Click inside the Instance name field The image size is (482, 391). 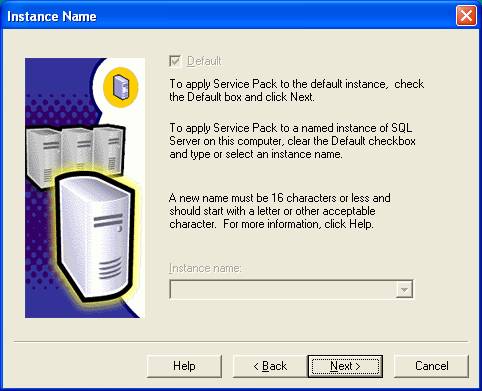(x=283, y=289)
